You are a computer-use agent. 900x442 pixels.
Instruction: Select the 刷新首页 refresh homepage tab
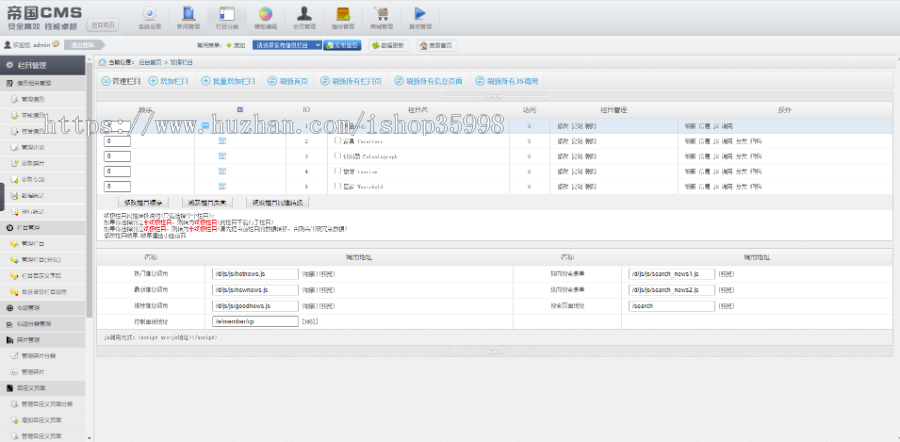tap(287, 80)
